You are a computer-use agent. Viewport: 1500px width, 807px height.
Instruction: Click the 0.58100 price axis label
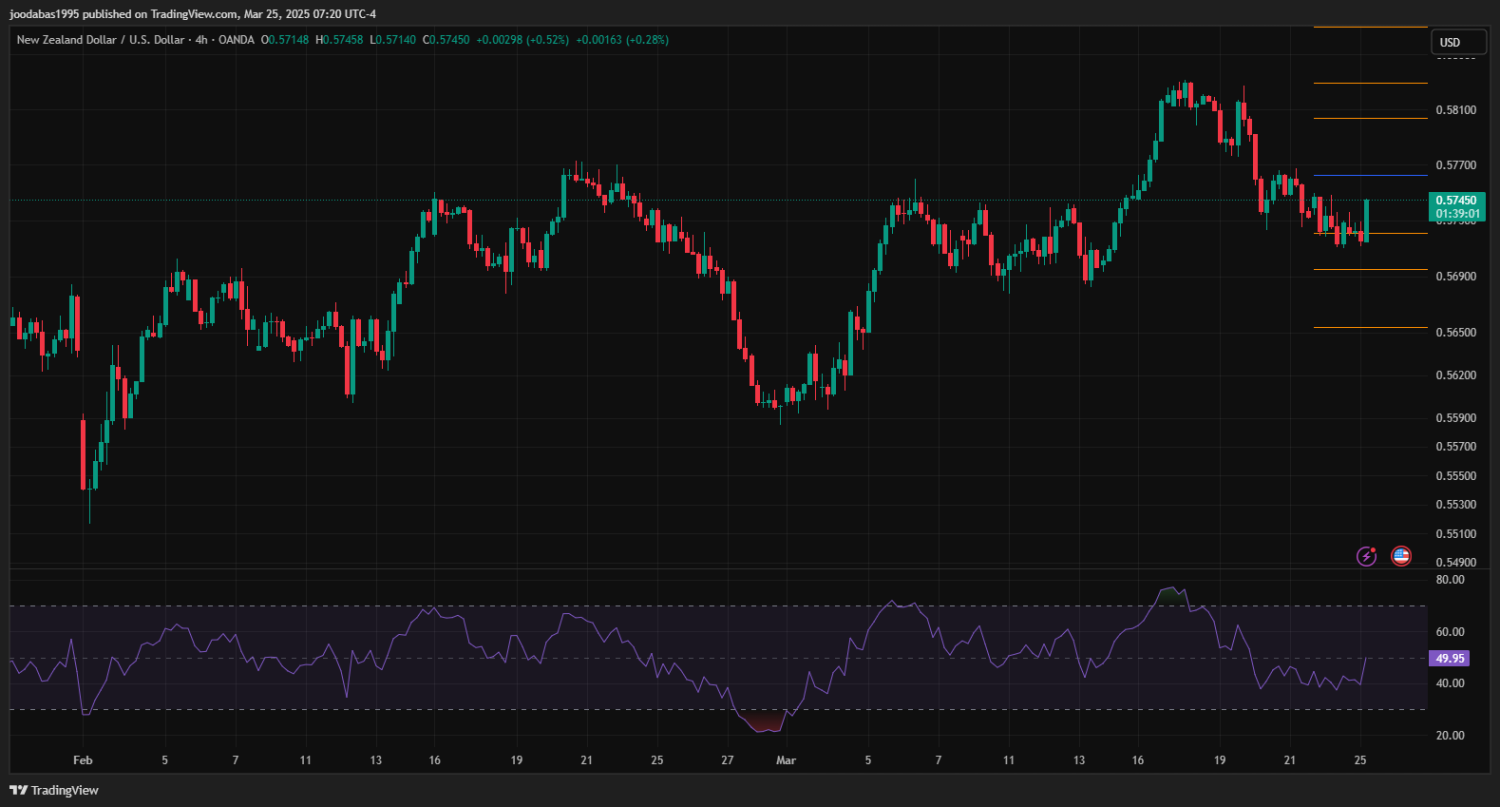1455,109
